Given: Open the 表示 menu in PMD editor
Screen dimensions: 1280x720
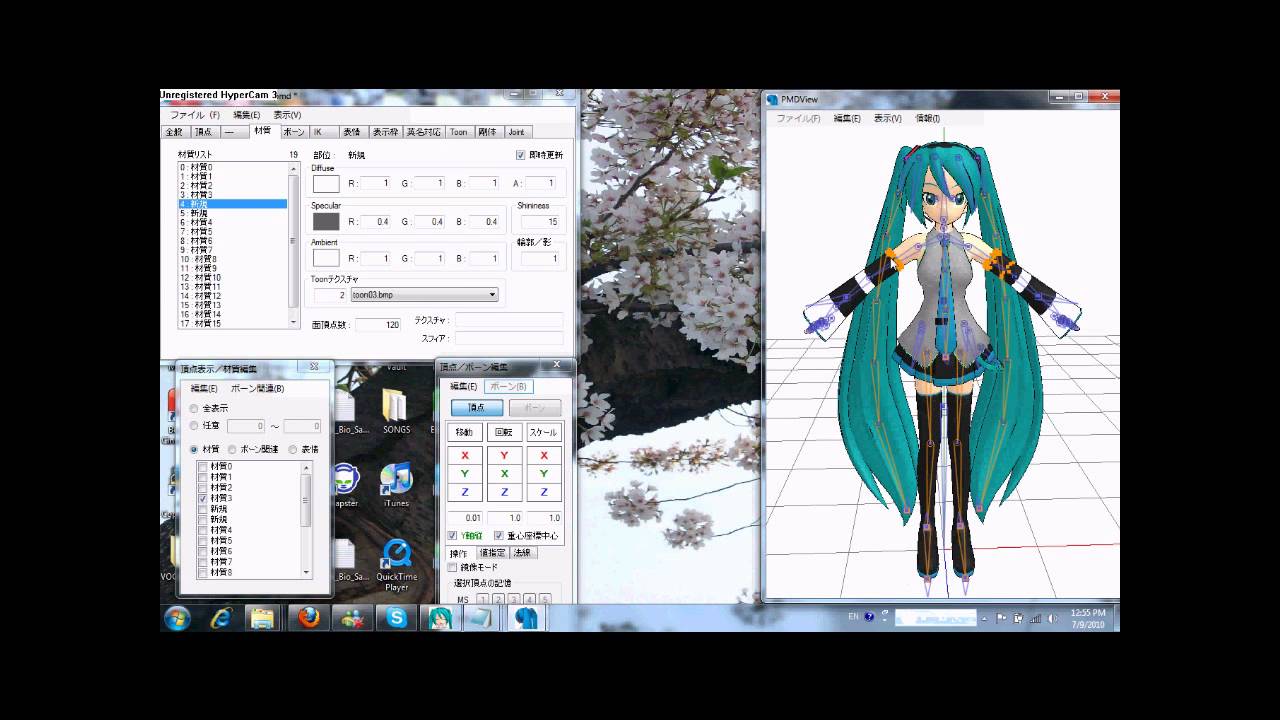Looking at the screenshot, I should tap(288, 115).
